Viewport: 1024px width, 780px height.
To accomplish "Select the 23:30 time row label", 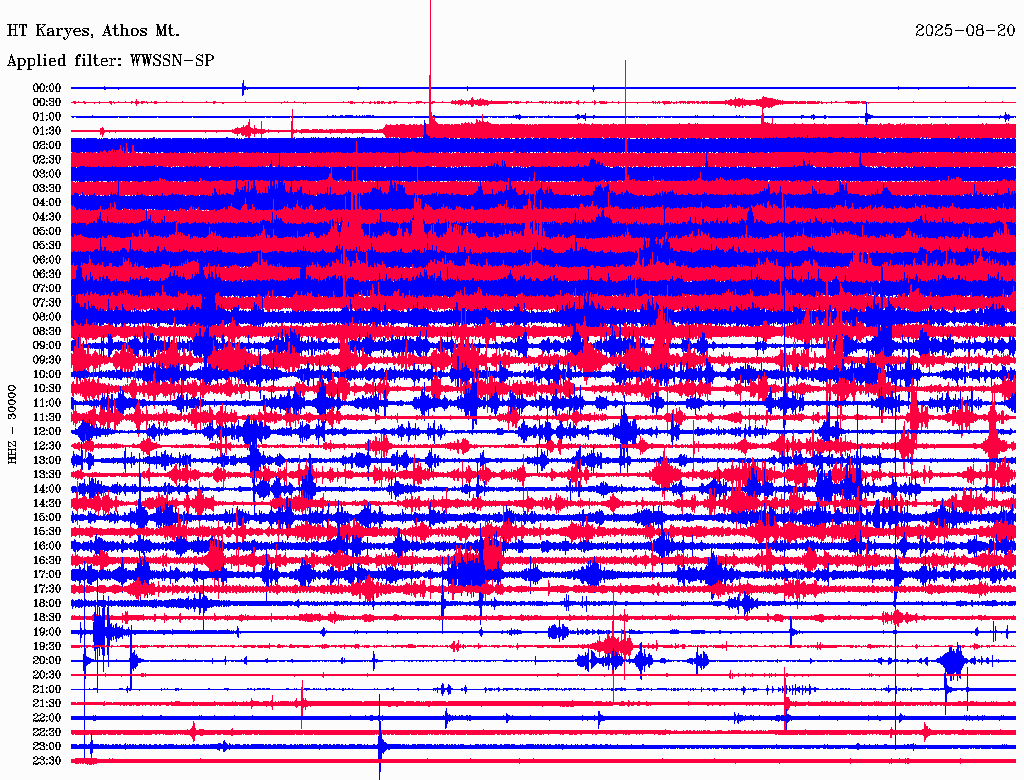I will tap(47, 761).
